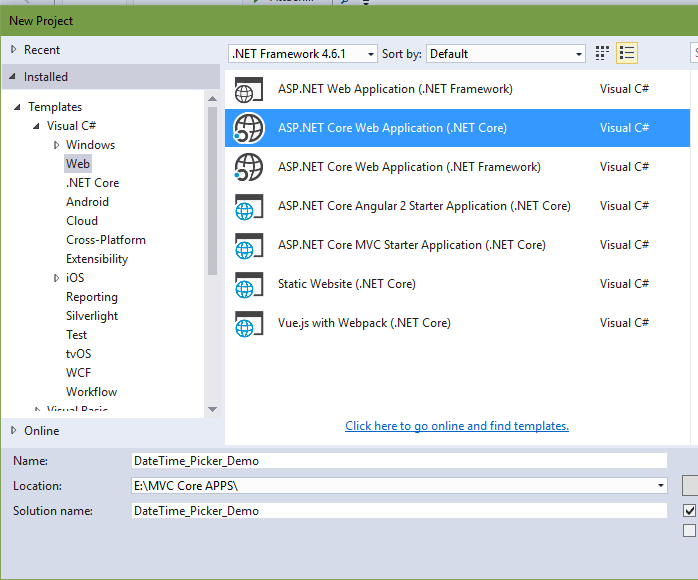The height and width of the screenshot is (580, 698).
Task: Select the Web category
Action: [78, 164]
